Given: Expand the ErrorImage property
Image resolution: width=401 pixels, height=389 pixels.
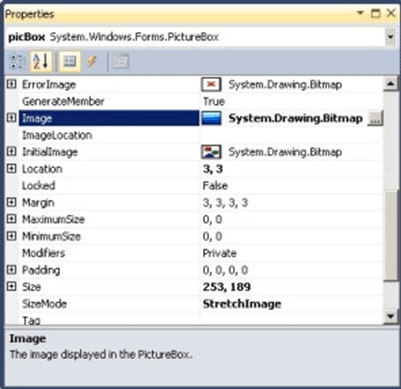Looking at the screenshot, I should click(x=12, y=84).
